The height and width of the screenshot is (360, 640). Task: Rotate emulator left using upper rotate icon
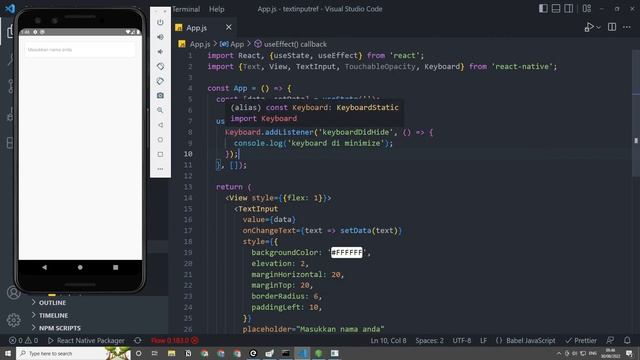[x=160, y=66]
